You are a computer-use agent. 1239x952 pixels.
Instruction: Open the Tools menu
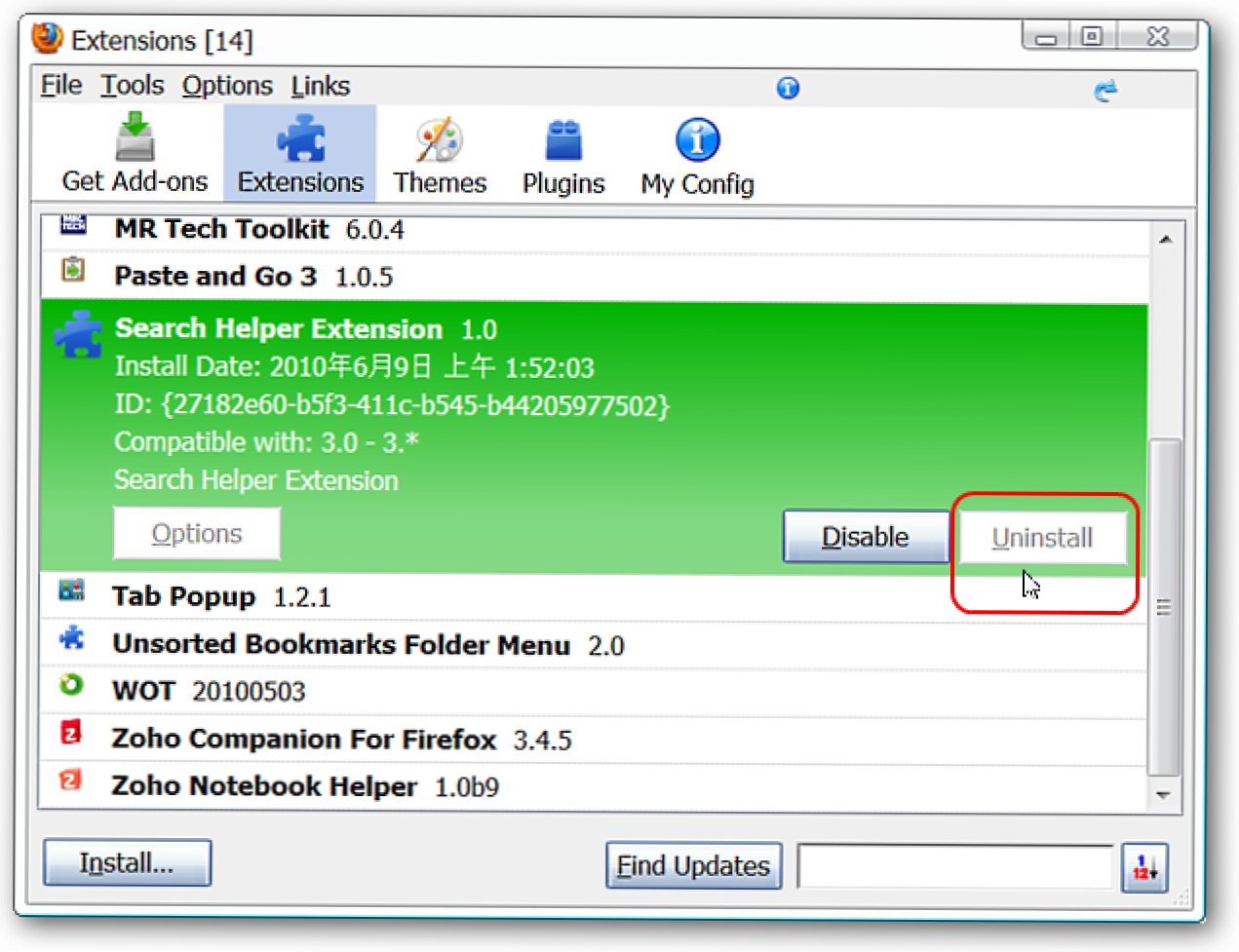coord(133,86)
